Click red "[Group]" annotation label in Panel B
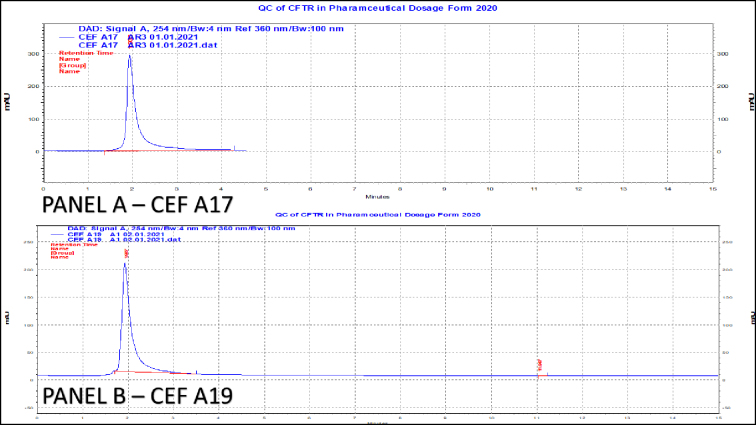Viewport: 756px width, 425px height. (x=62, y=253)
